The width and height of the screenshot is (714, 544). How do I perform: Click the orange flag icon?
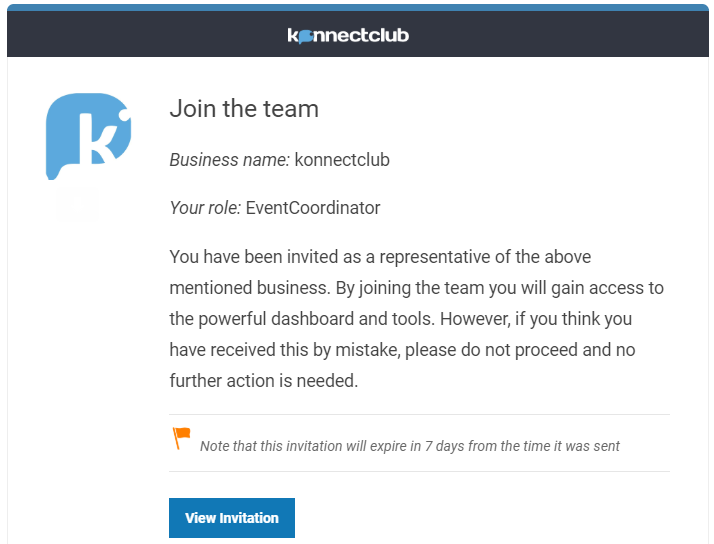181,437
